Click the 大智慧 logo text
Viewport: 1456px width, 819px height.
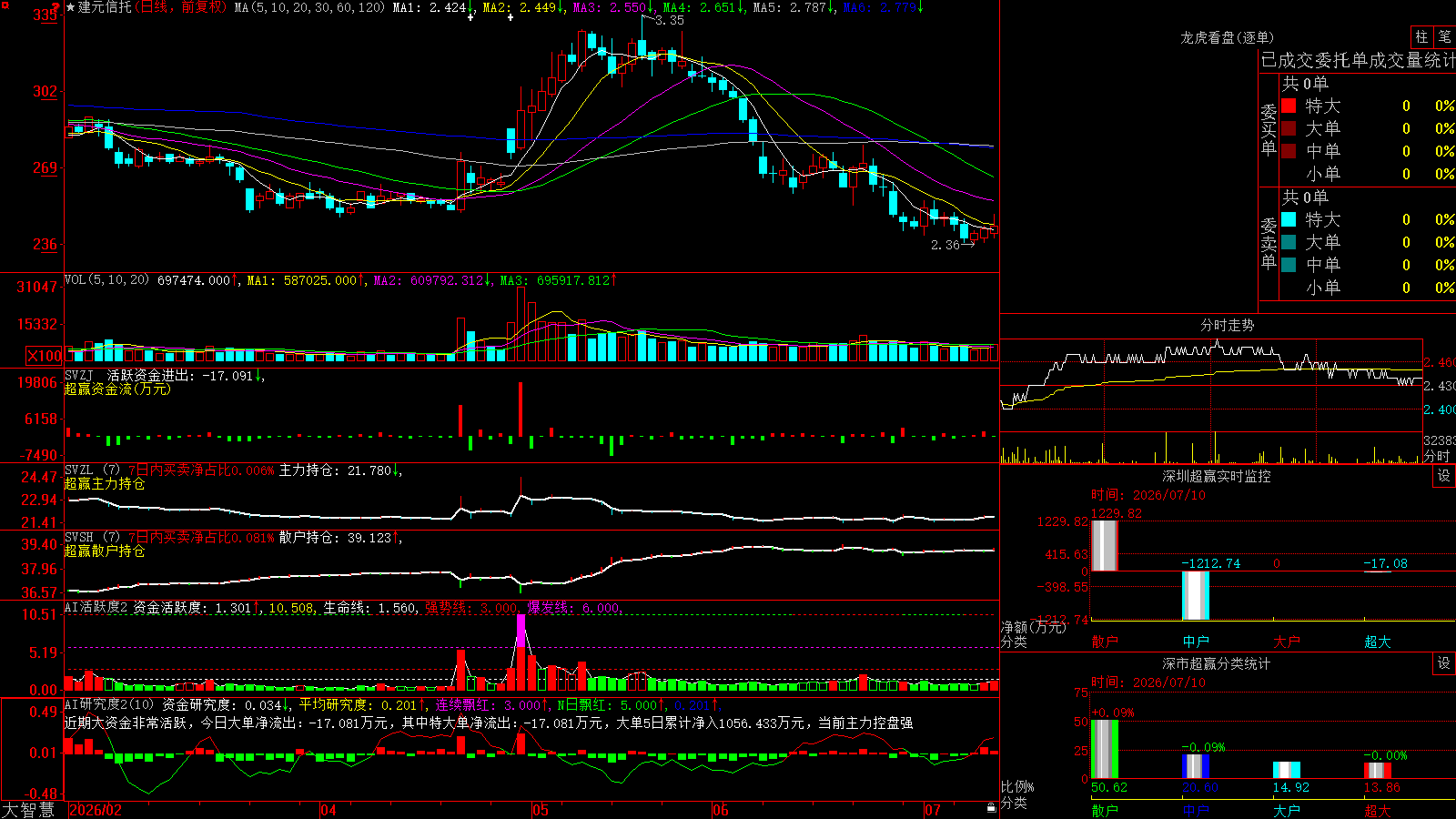click(x=28, y=810)
